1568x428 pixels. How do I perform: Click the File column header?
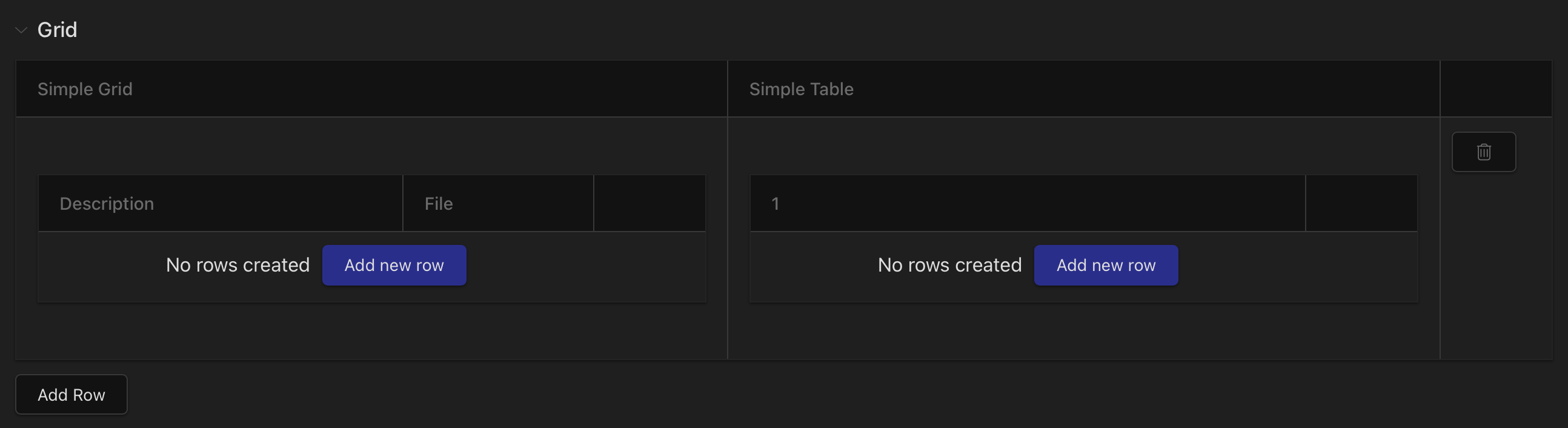click(498, 203)
